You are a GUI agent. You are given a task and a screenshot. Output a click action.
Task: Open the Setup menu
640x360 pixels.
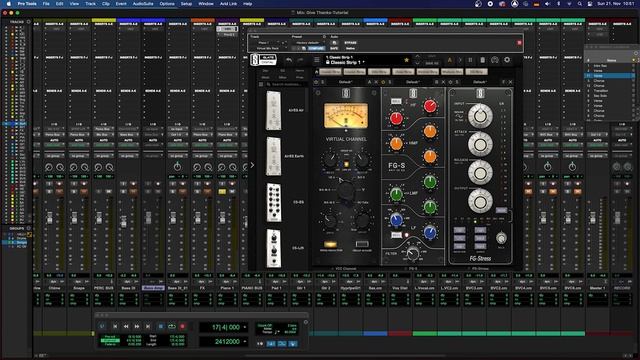(x=186, y=4)
